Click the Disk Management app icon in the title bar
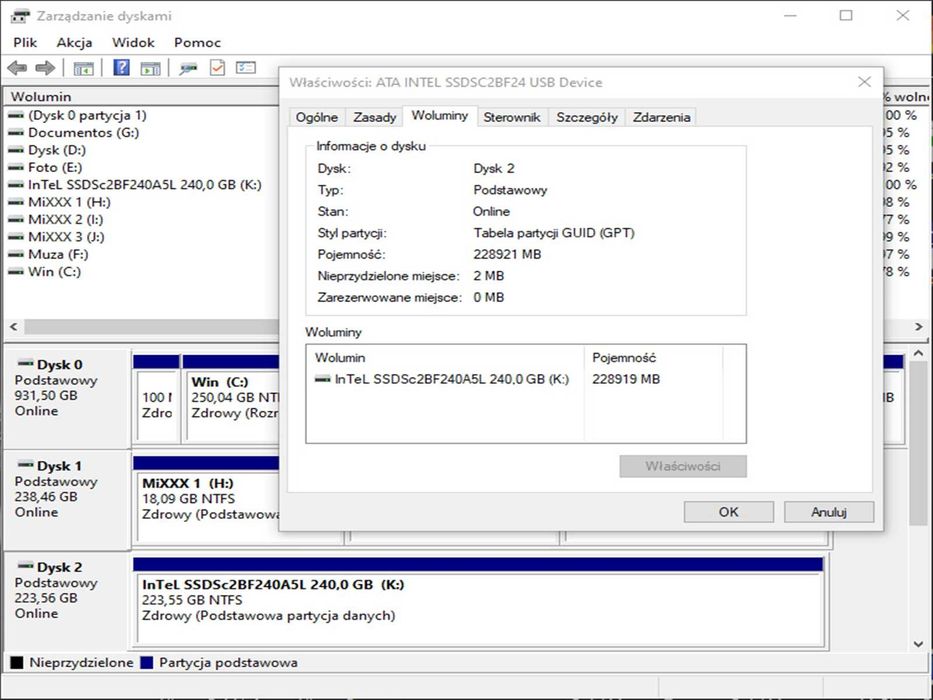 [20, 16]
